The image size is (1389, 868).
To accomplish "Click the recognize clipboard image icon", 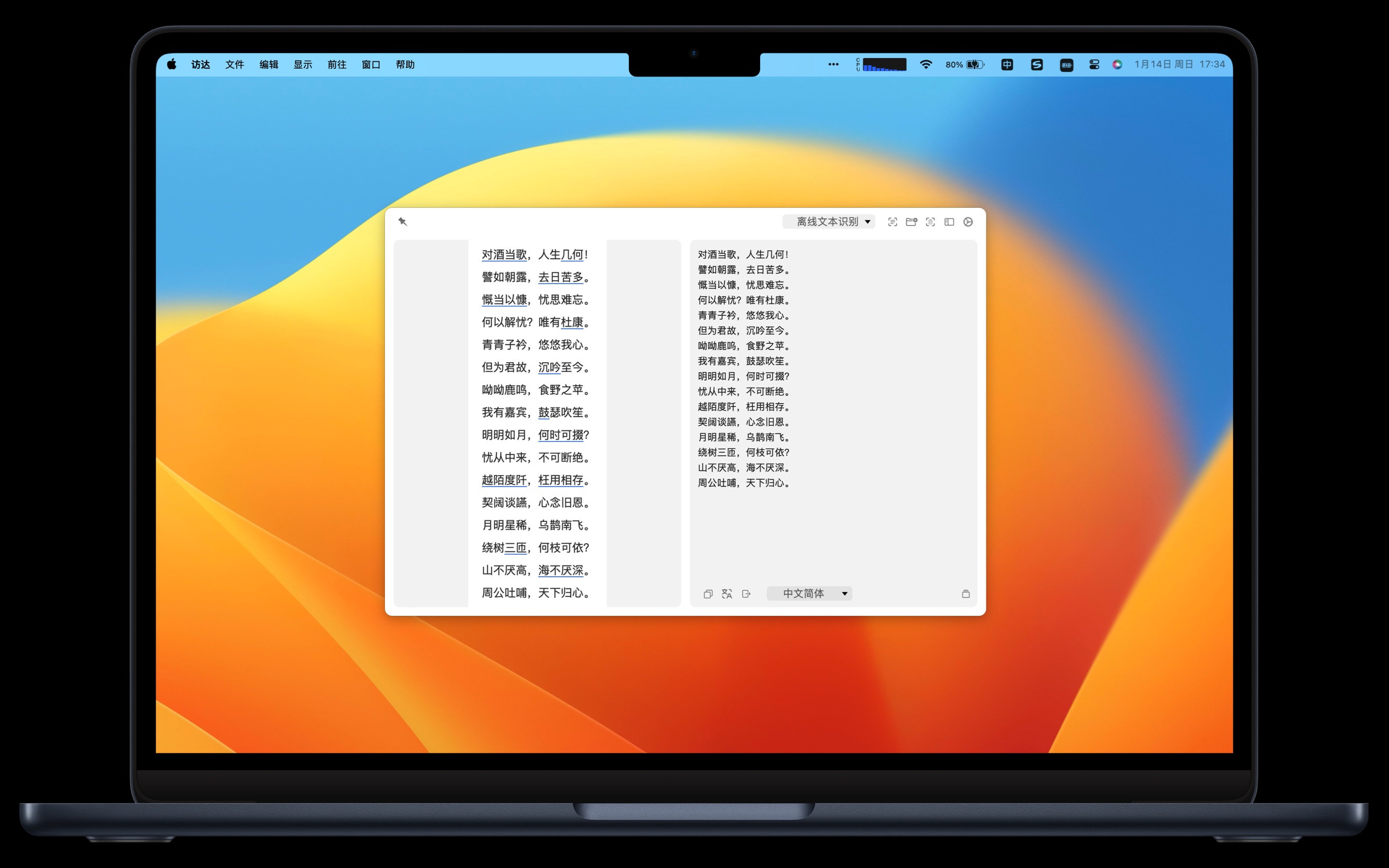I will tap(930, 222).
